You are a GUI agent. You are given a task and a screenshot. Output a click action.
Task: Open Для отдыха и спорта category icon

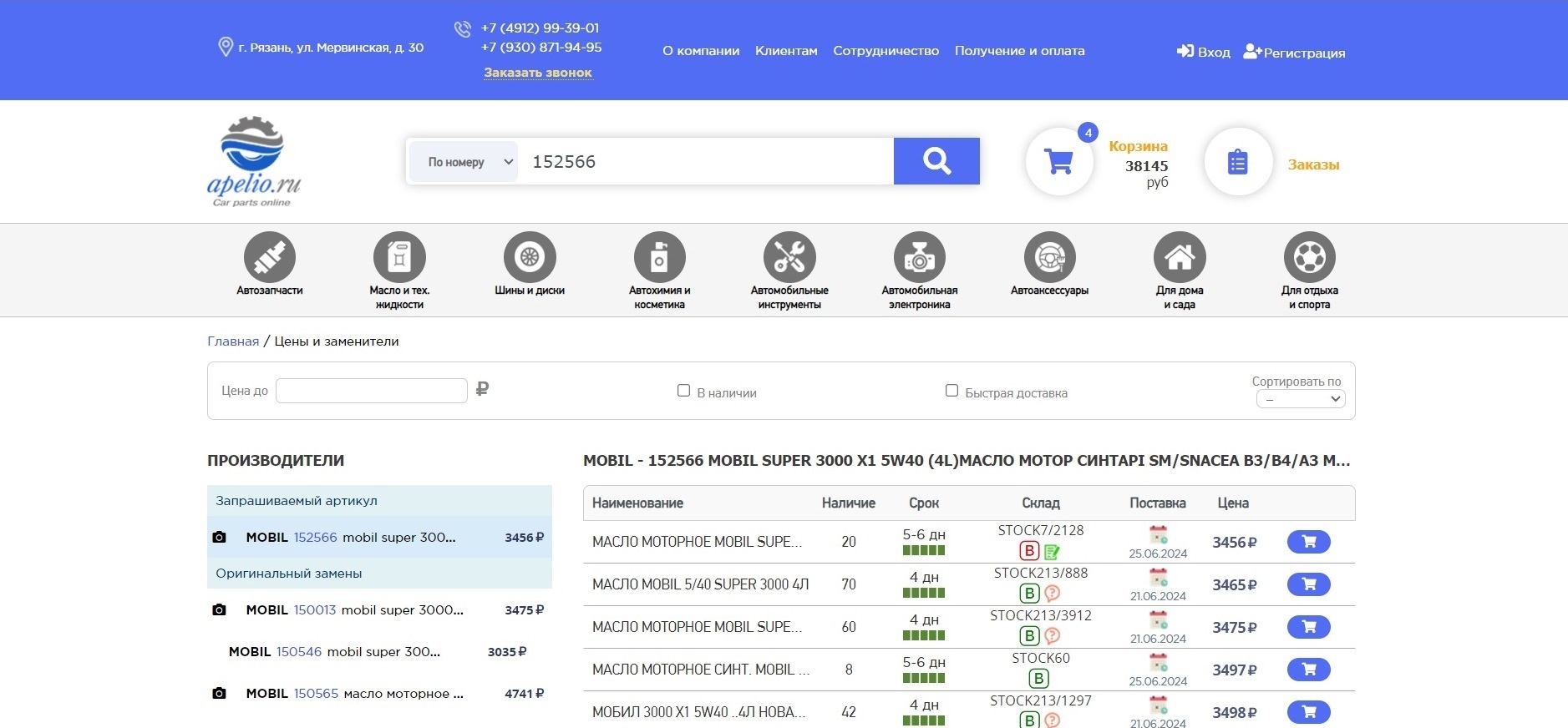pos(1310,257)
